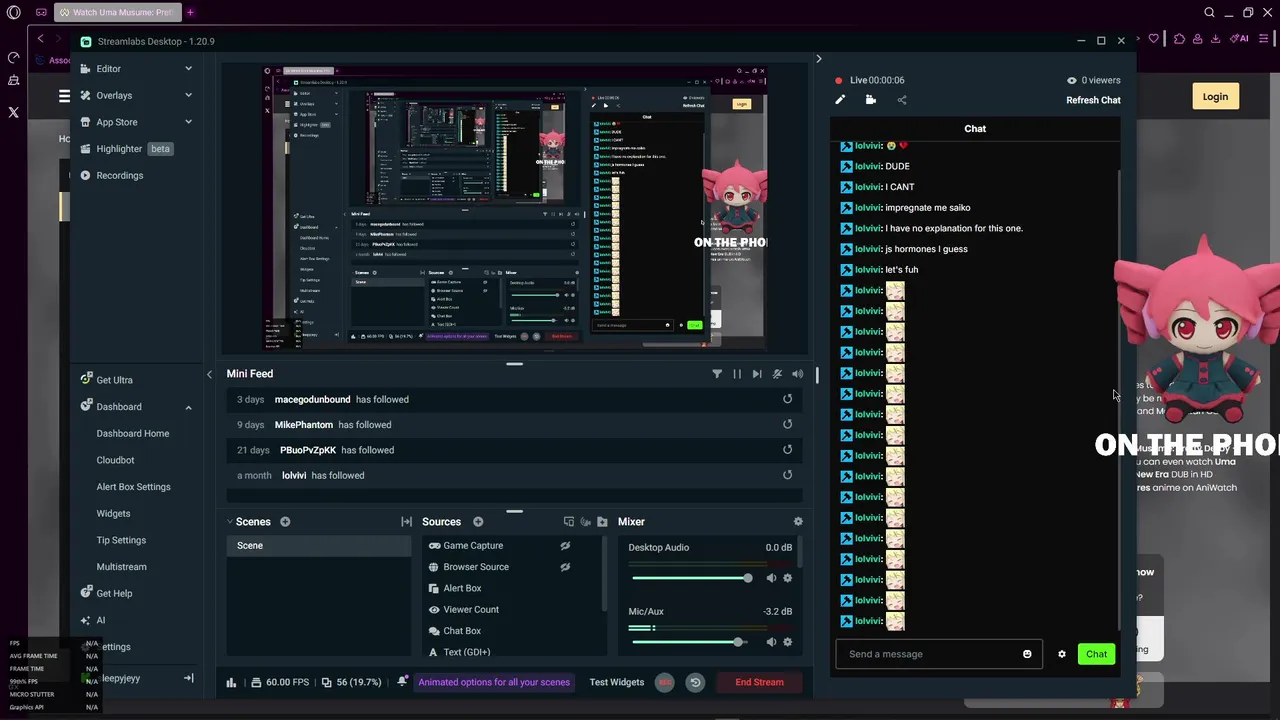Screen dimensions: 1280x720
Task: Open the emoji picker in chat input
Action: pos(1027,654)
